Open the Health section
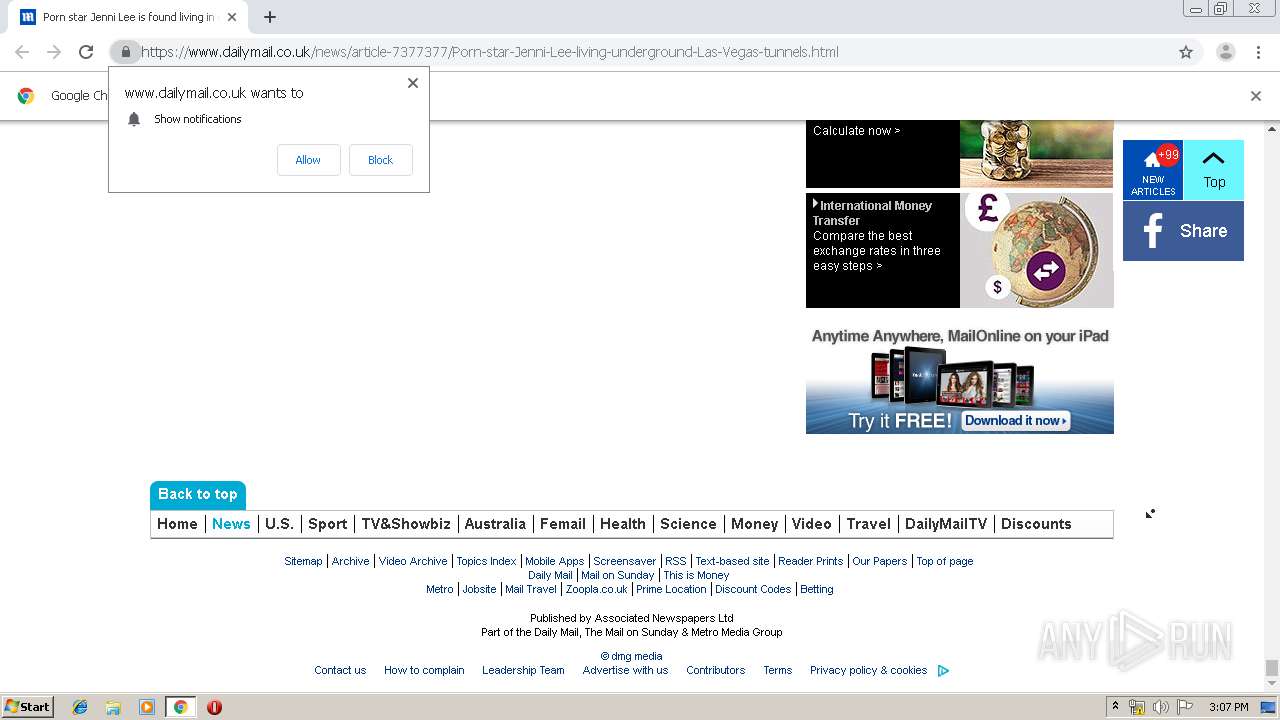The height and width of the screenshot is (720, 1280). (x=623, y=524)
